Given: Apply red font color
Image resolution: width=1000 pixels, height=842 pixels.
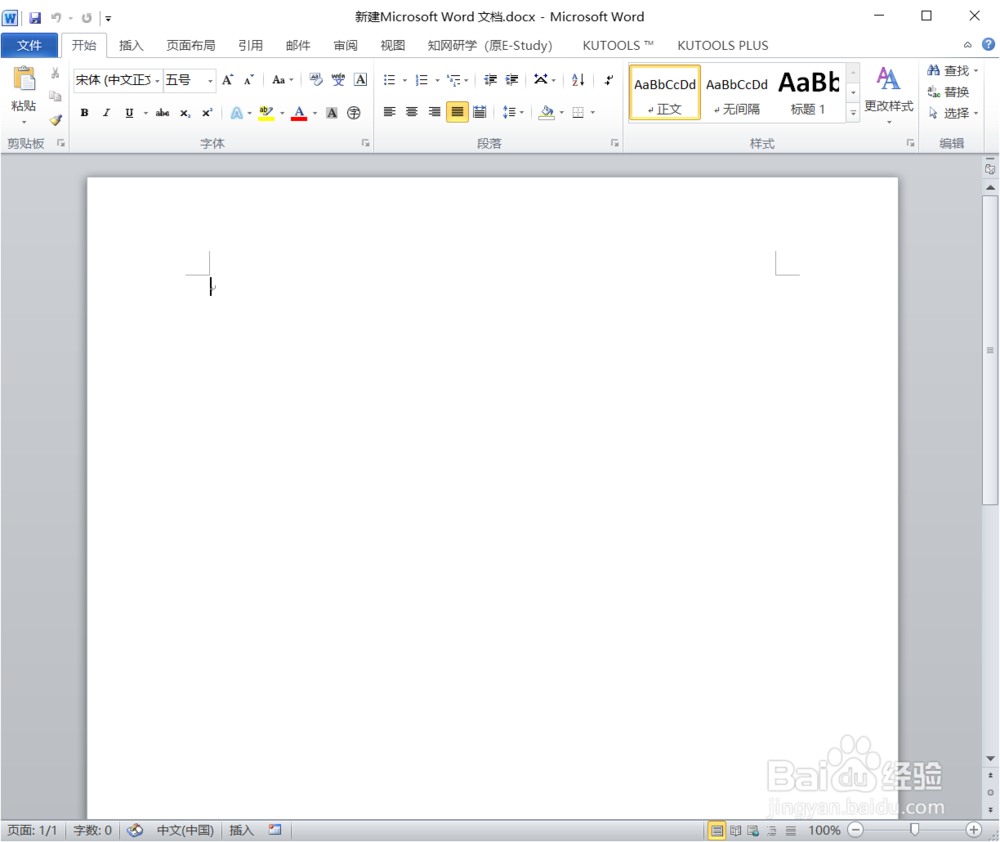Looking at the screenshot, I should tap(299, 113).
